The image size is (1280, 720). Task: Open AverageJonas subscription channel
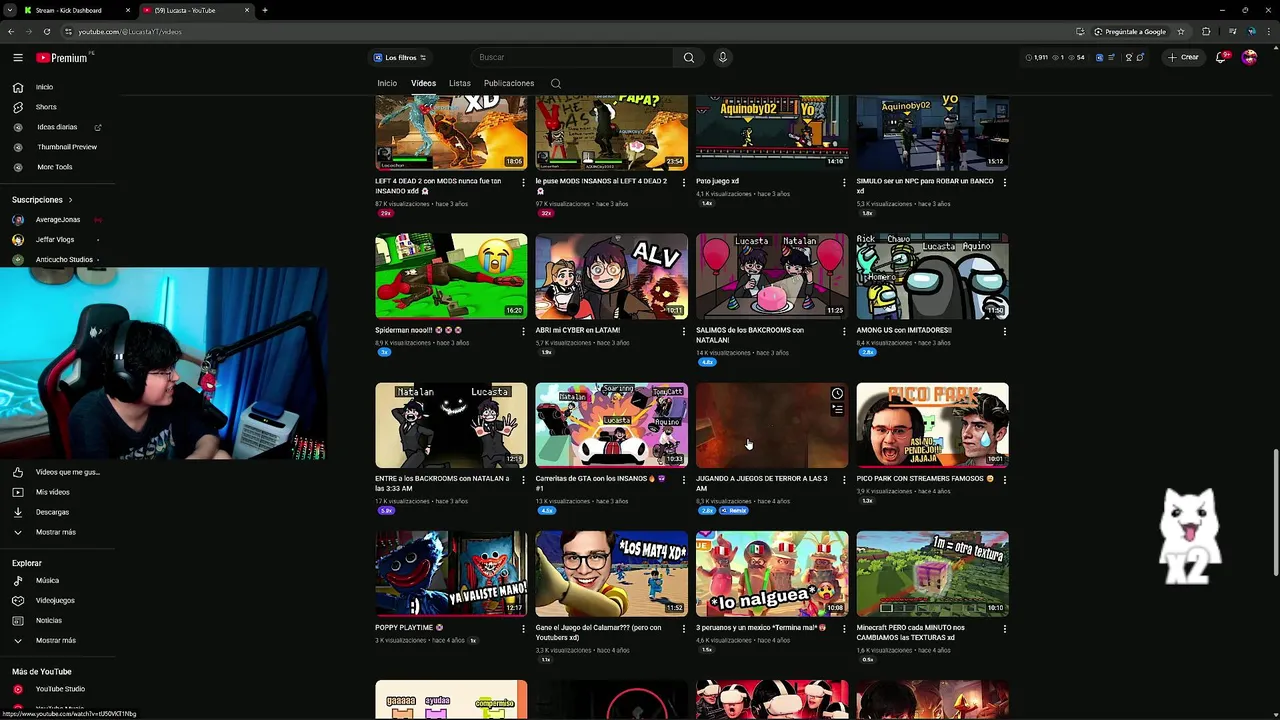coord(58,220)
